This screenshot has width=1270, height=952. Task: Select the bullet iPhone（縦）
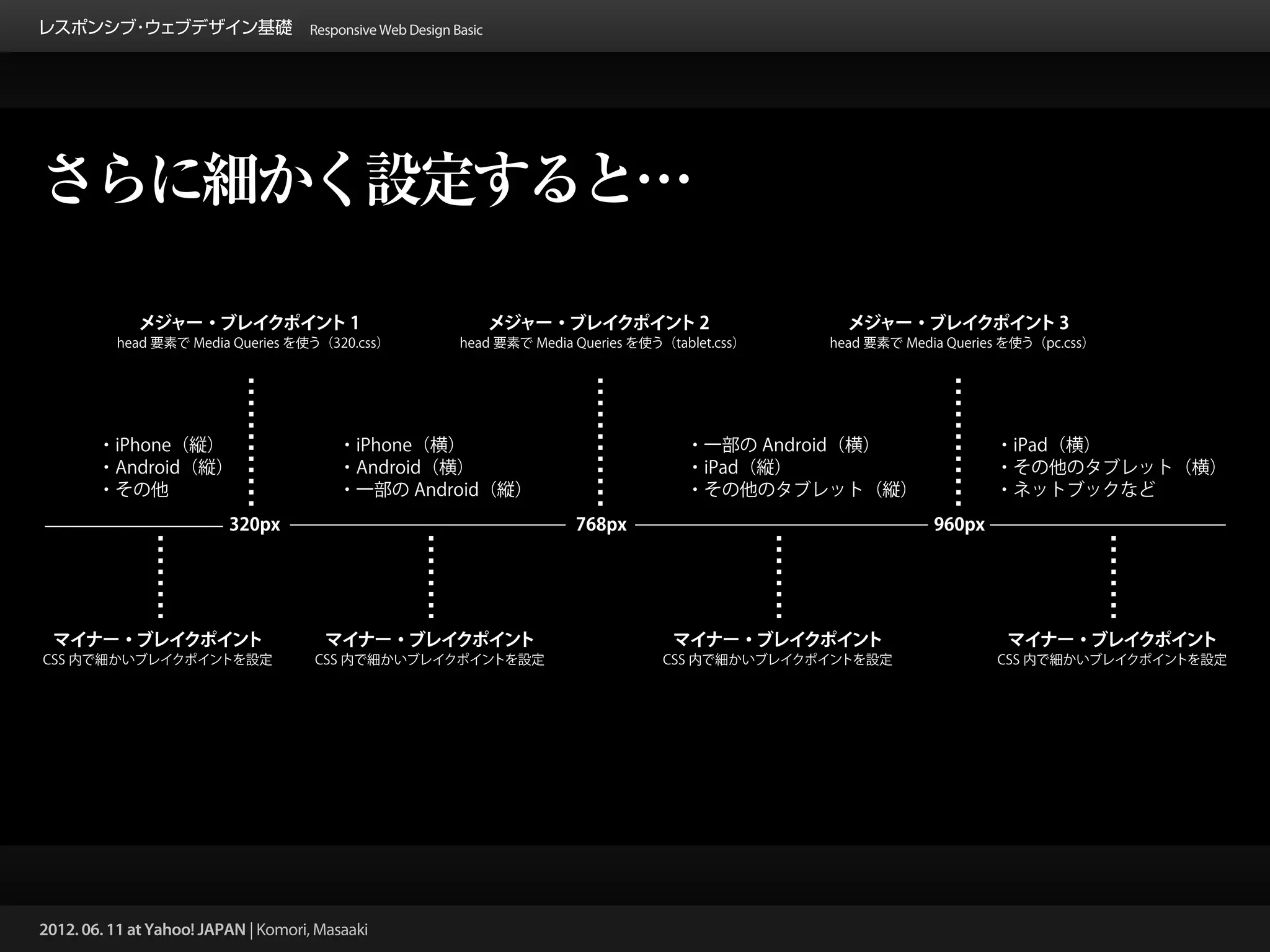coord(160,445)
